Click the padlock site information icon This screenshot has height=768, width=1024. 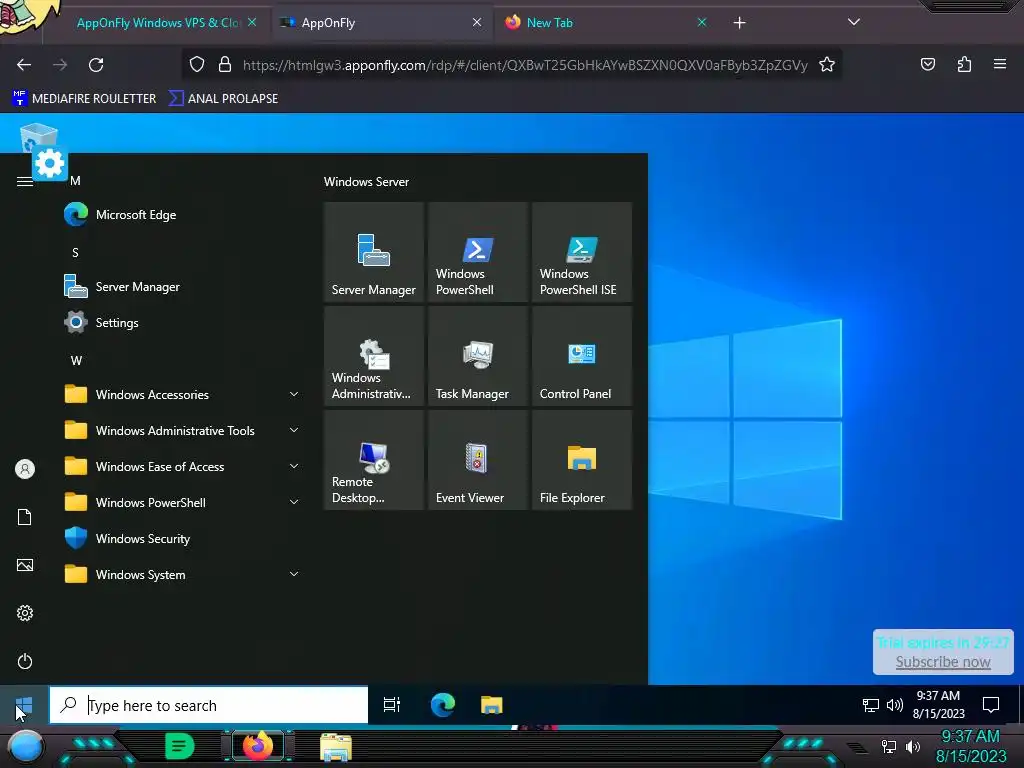pos(225,65)
